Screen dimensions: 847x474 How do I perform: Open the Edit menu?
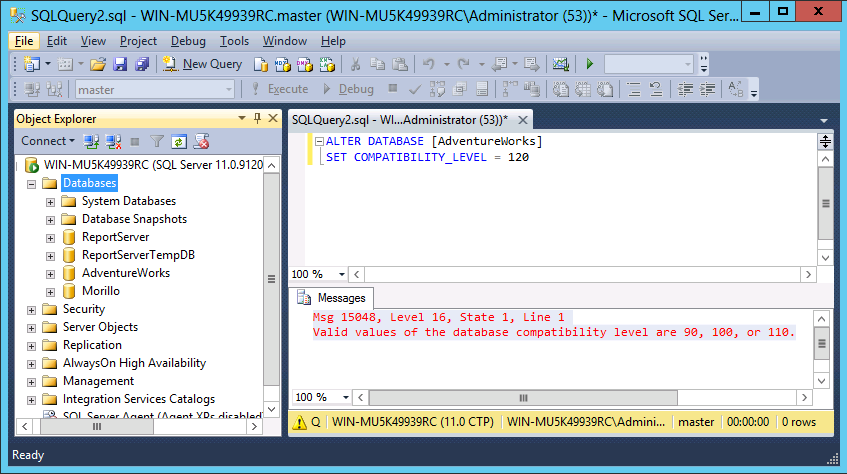coord(56,41)
